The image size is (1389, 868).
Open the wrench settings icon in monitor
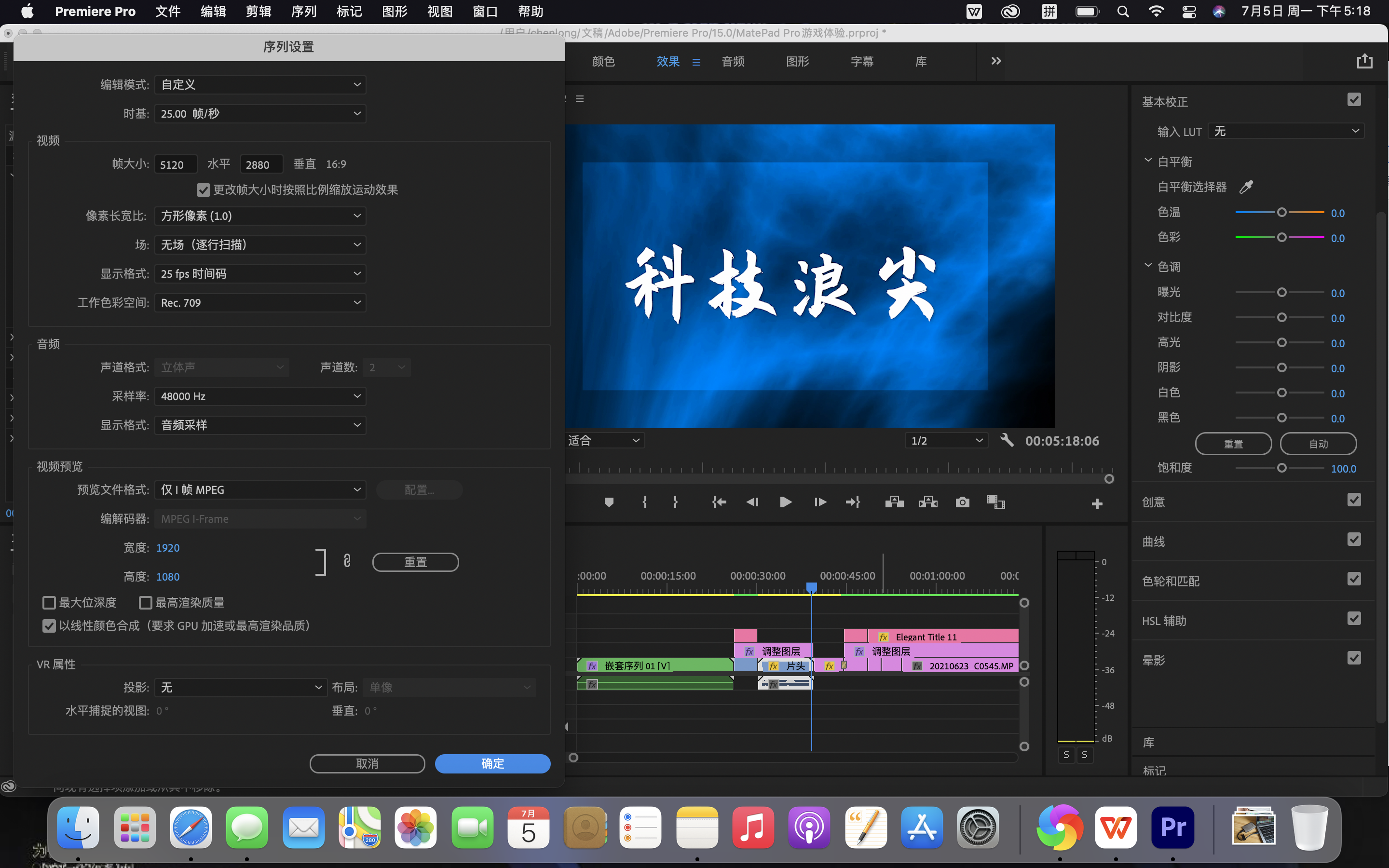[1007, 440]
